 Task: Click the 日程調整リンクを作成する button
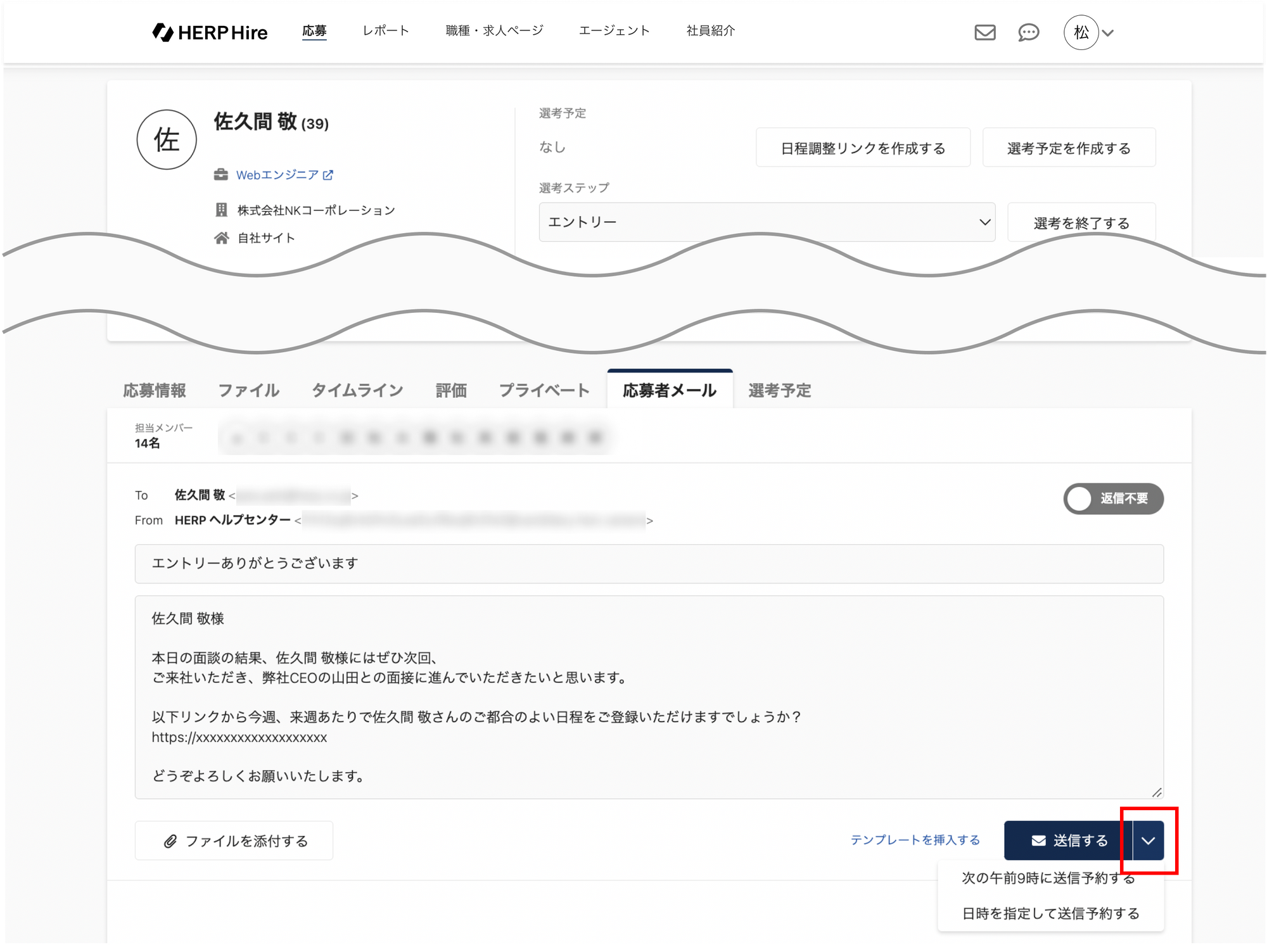tap(862, 148)
